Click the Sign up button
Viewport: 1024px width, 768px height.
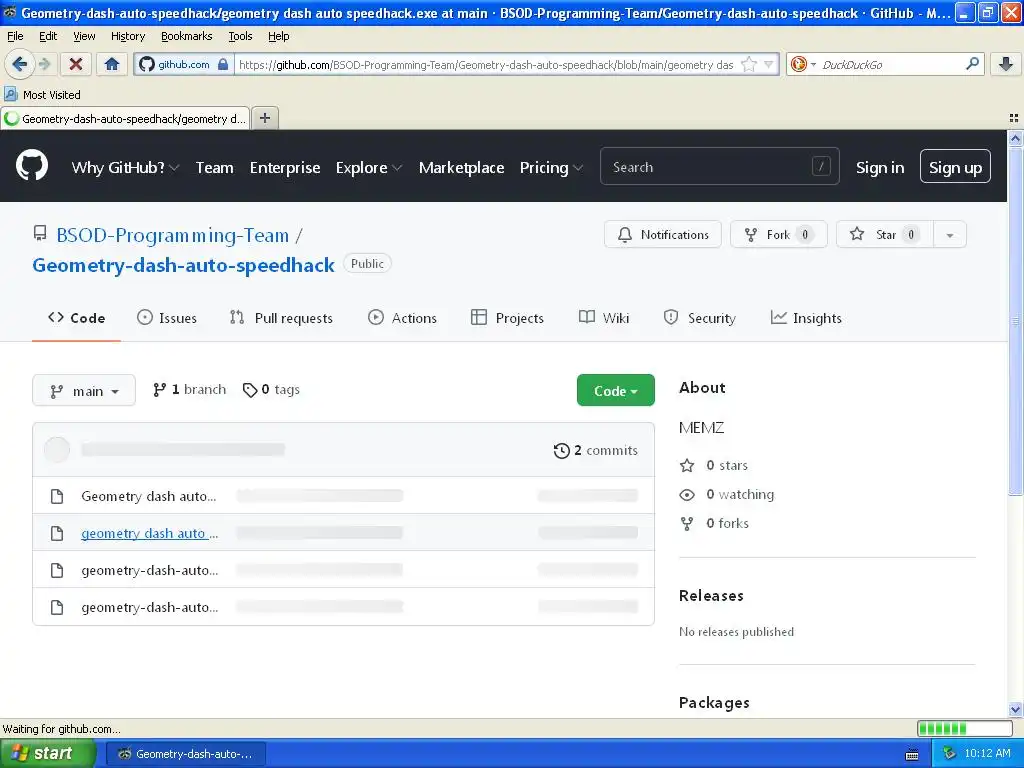click(x=955, y=167)
